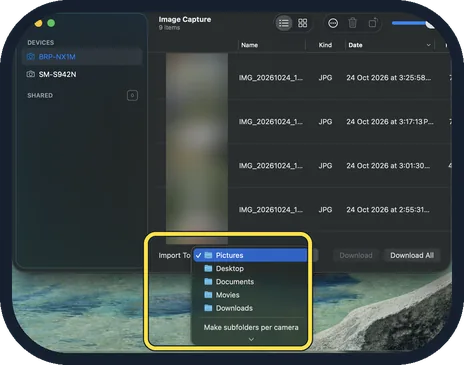The width and height of the screenshot is (464, 365).
Task: Click camera icon next to SM-S942N
Action: (x=31, y=74)
